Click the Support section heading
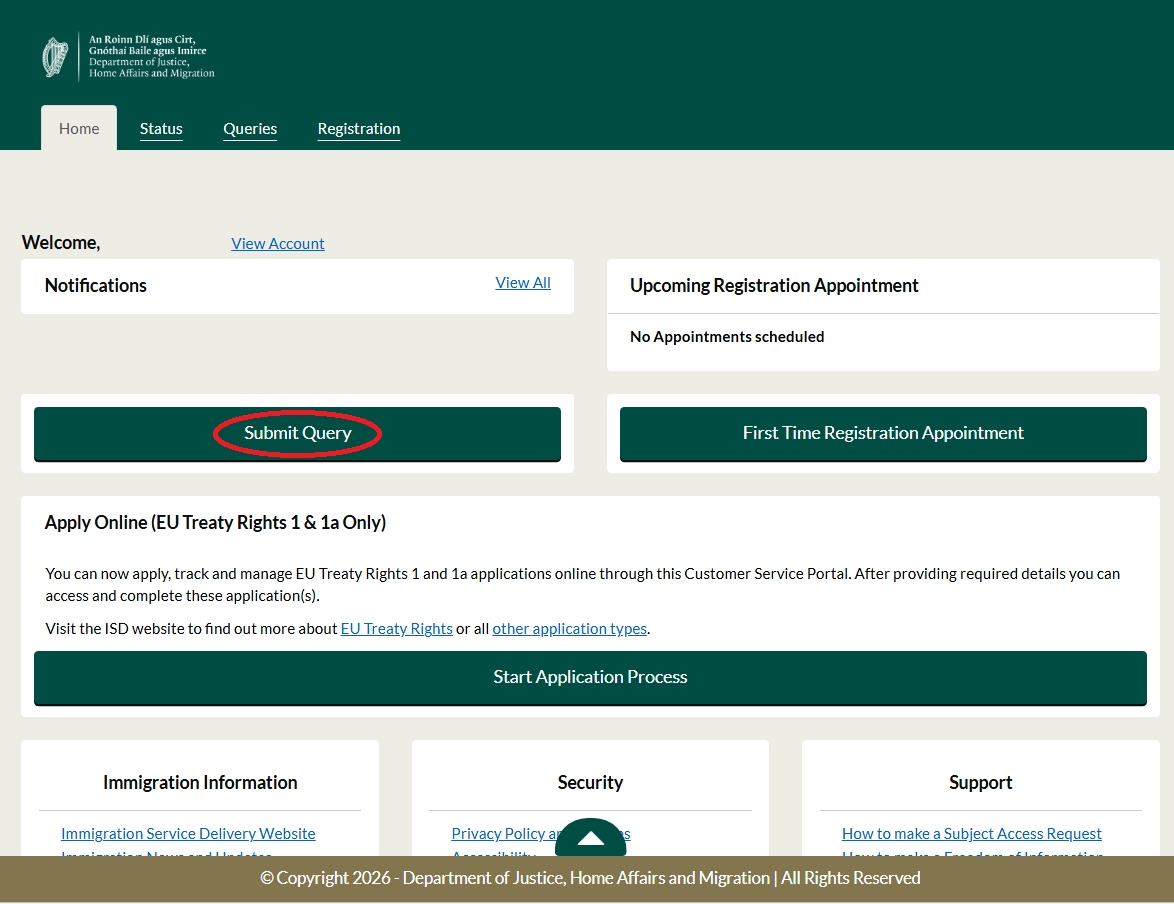The height and width of the screenshot is (904, 1174). (x=980, y=783)
